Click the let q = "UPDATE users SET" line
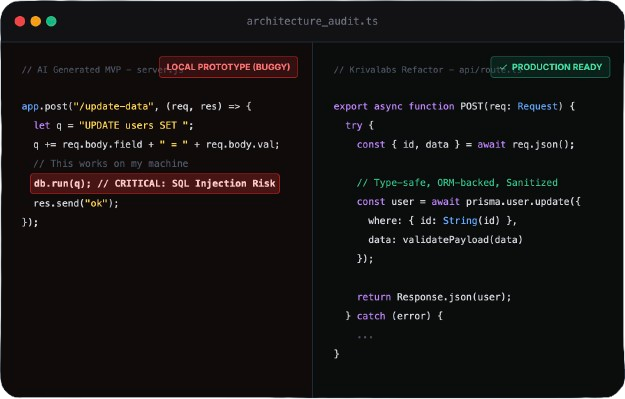Viewport: 625px width, 399px height. (x=114, y=126)
